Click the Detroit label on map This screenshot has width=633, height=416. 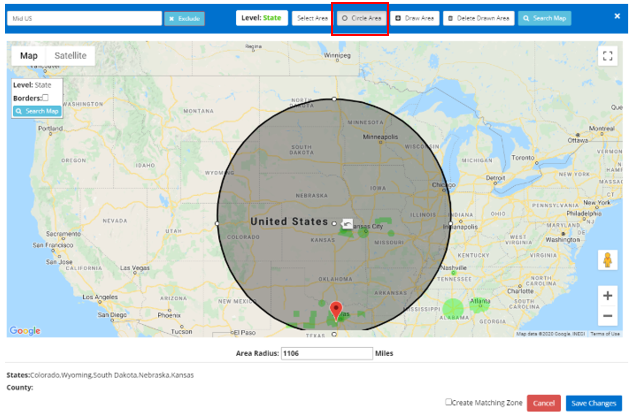(495, 178)
